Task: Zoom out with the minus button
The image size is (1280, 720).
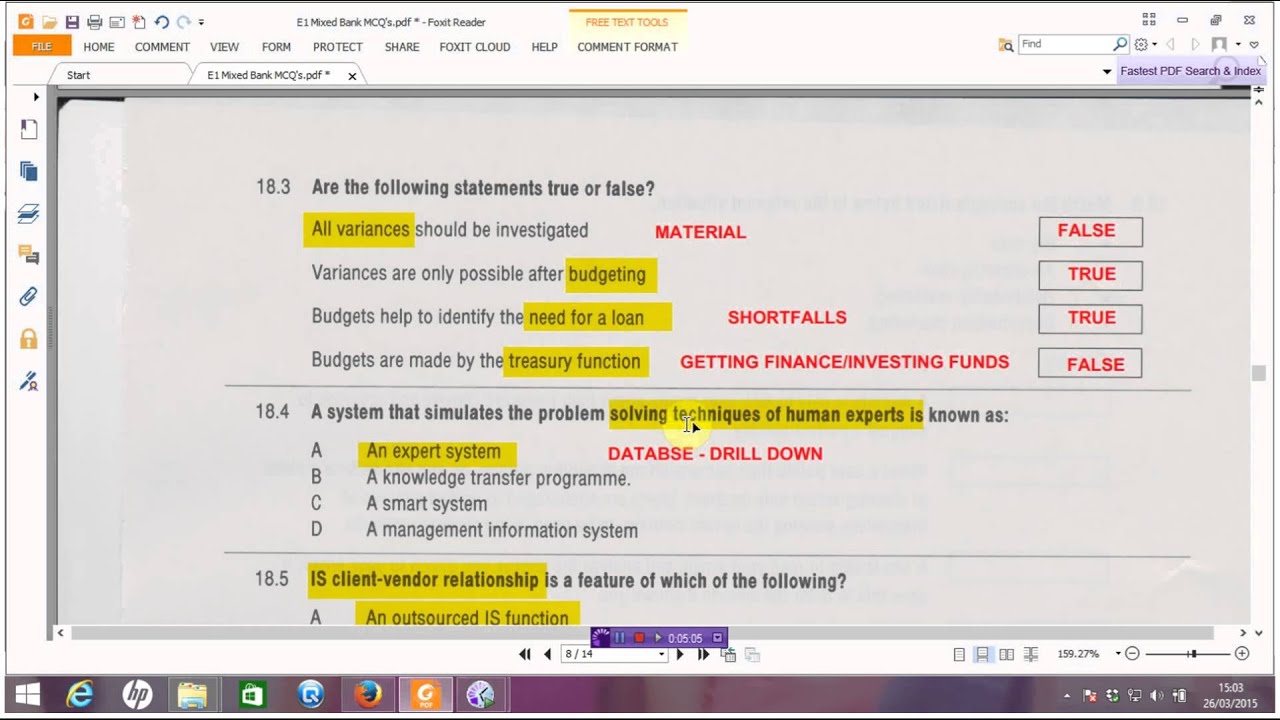Action: (x=1132, y=654)
